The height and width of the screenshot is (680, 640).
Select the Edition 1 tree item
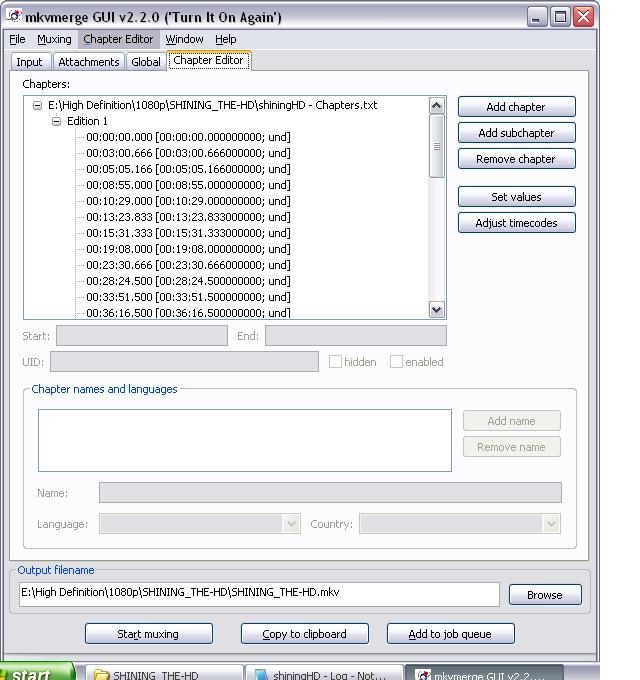click(x=87, y=121)
